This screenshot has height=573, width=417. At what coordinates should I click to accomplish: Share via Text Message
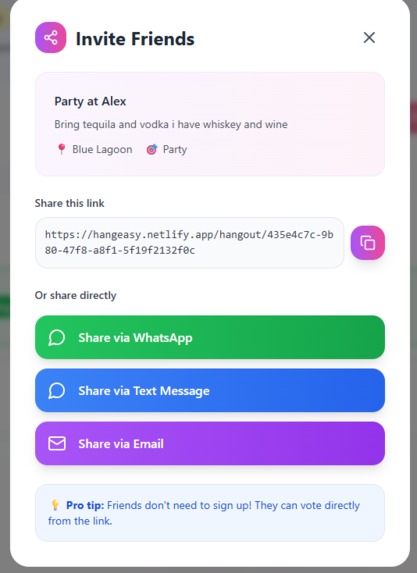pos(210,390)
